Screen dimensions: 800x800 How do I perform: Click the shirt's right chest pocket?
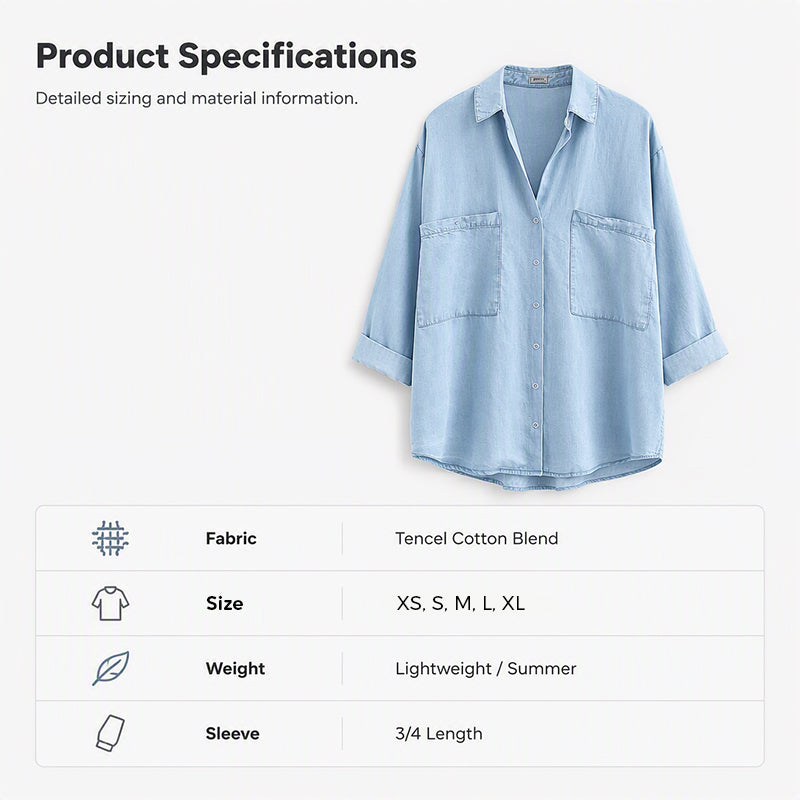(x=612, y=269)
